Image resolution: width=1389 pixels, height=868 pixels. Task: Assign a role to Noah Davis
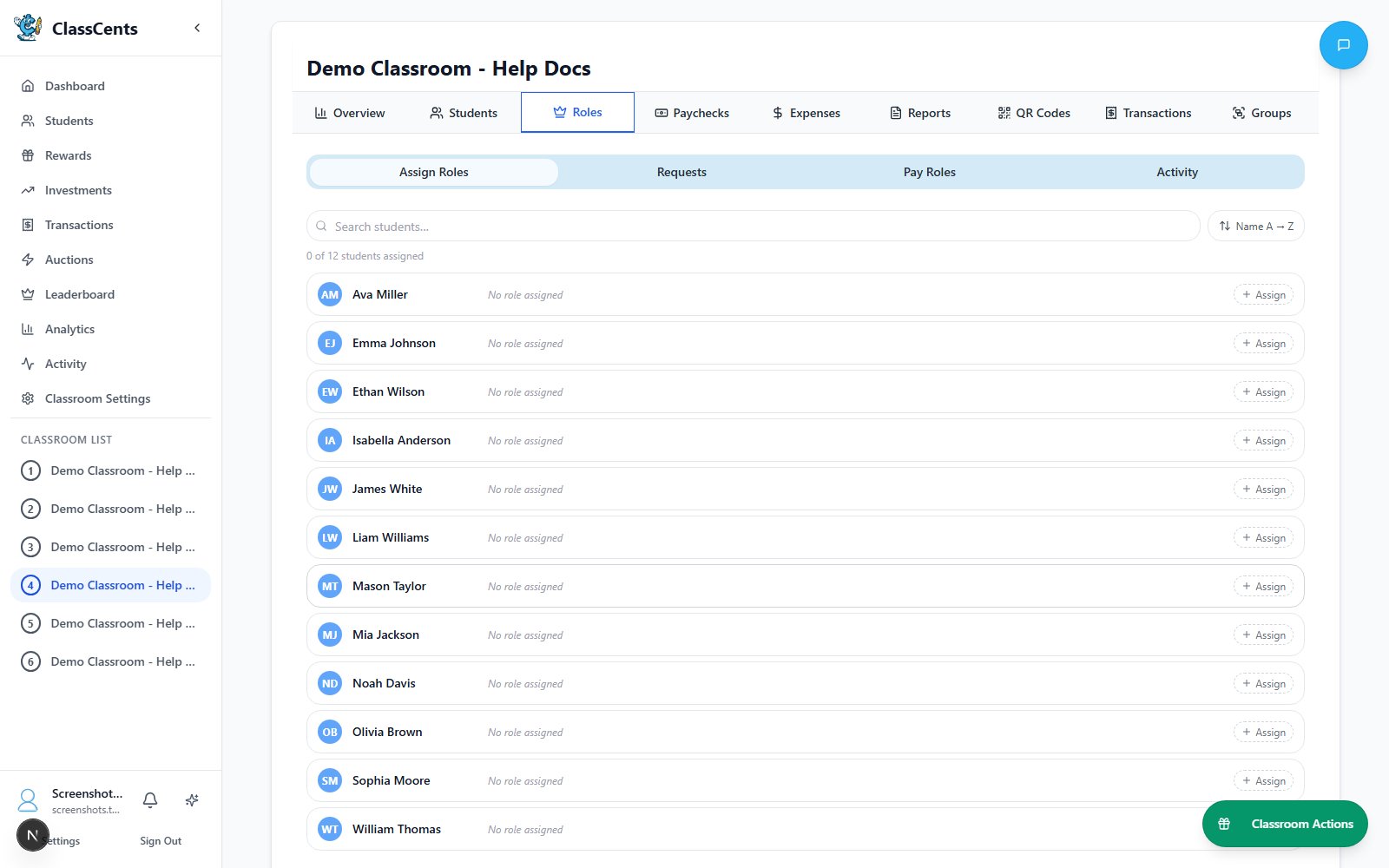(x=1263, y=684)
